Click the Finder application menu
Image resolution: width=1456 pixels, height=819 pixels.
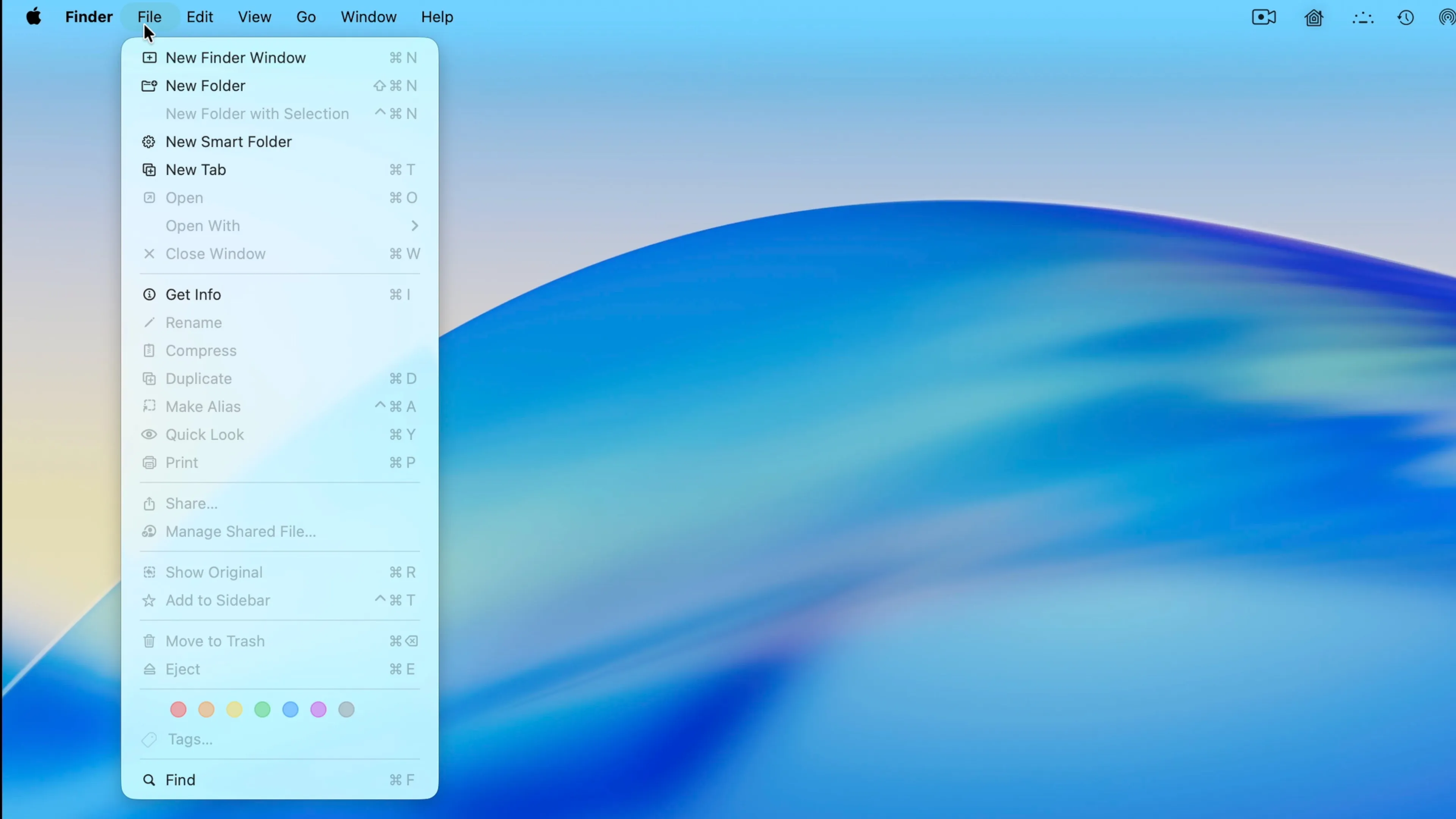[x=89, y=17]
